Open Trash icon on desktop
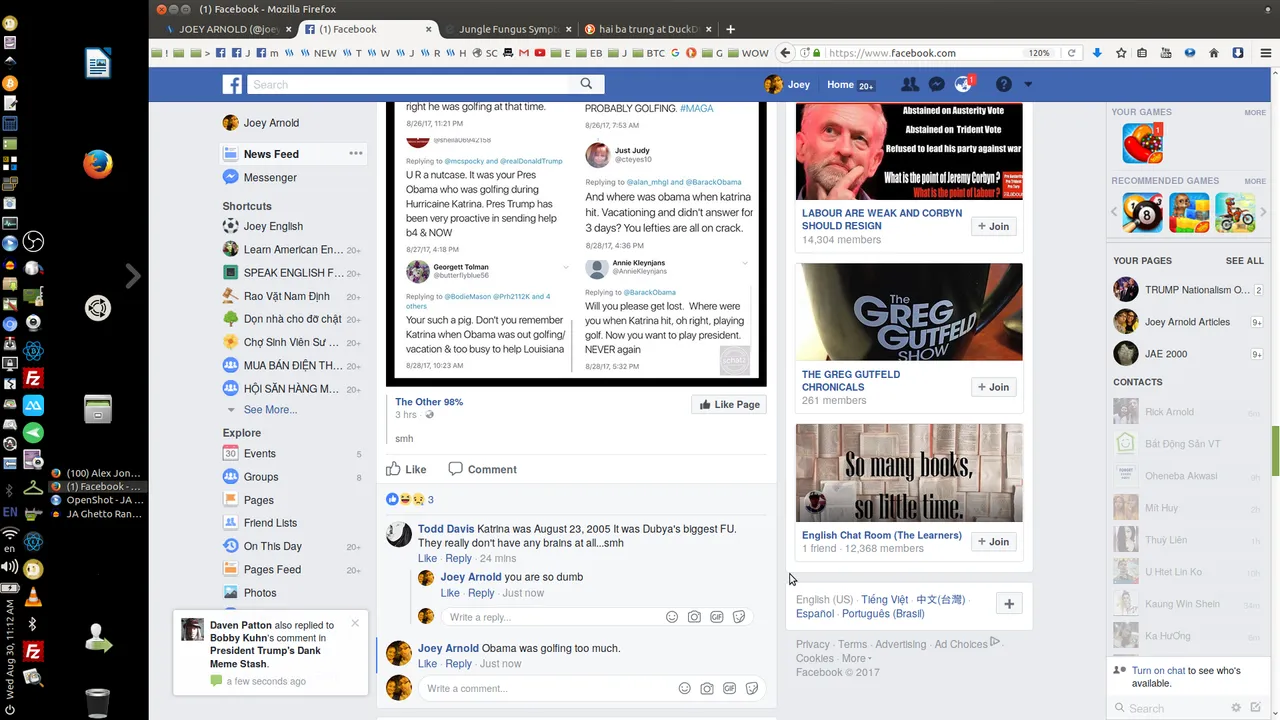The width and height of the screenshot is (1280, 720). pos(97,703)
